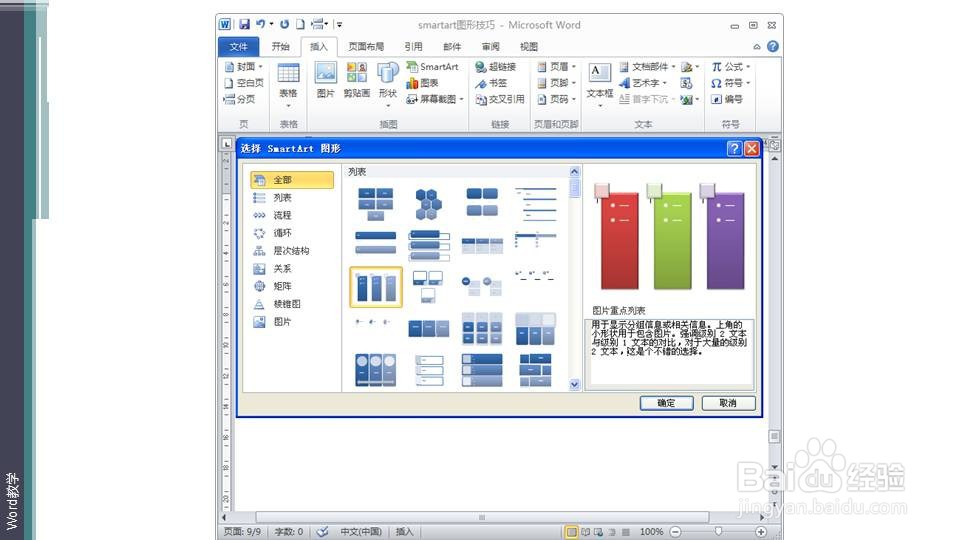The width and height of the screenshot is (960, 540).
Task: Select the Matrix (矩阵) category
Action: pyautogui.click(x=292, y=286)
